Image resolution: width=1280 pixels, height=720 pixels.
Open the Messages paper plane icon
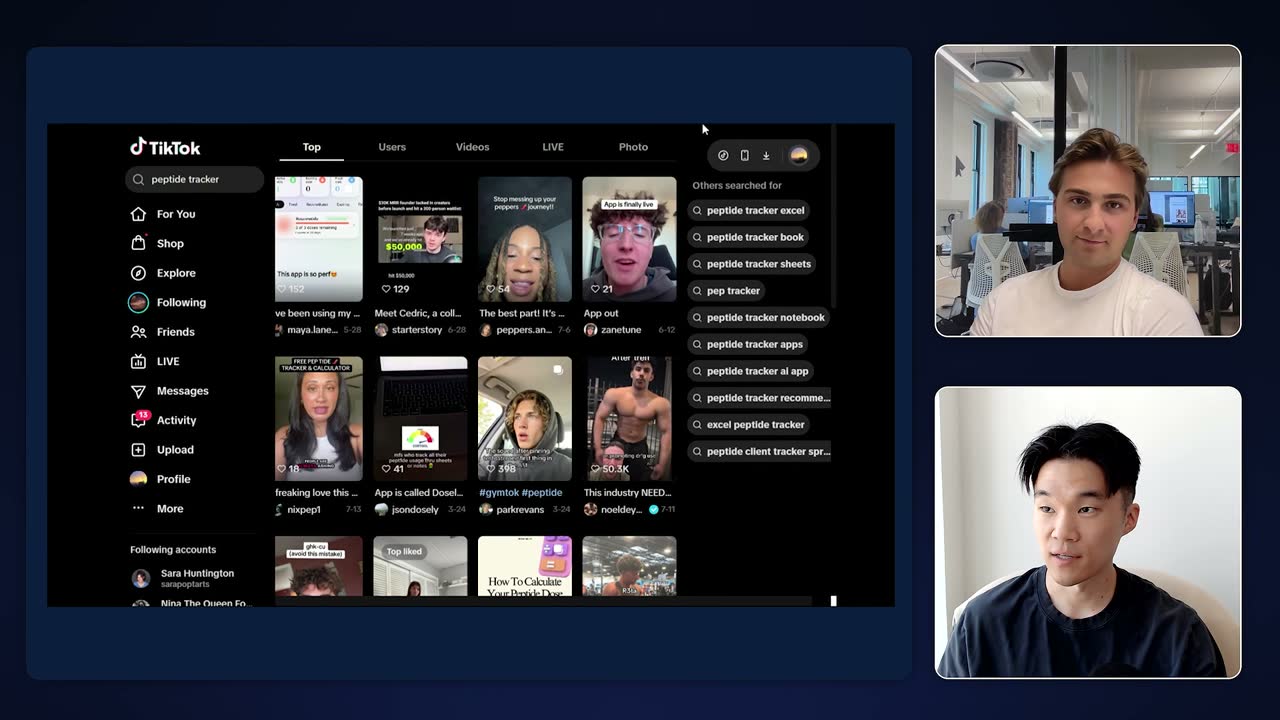pyautogui.click(x=138, y=391)
